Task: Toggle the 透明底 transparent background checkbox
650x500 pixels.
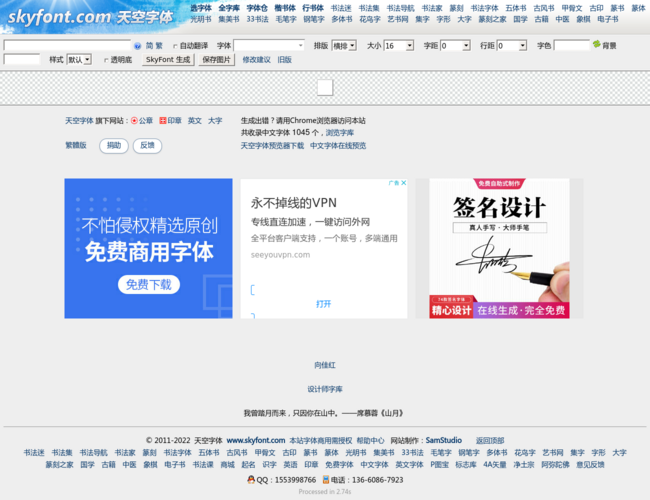Action: 106,60
